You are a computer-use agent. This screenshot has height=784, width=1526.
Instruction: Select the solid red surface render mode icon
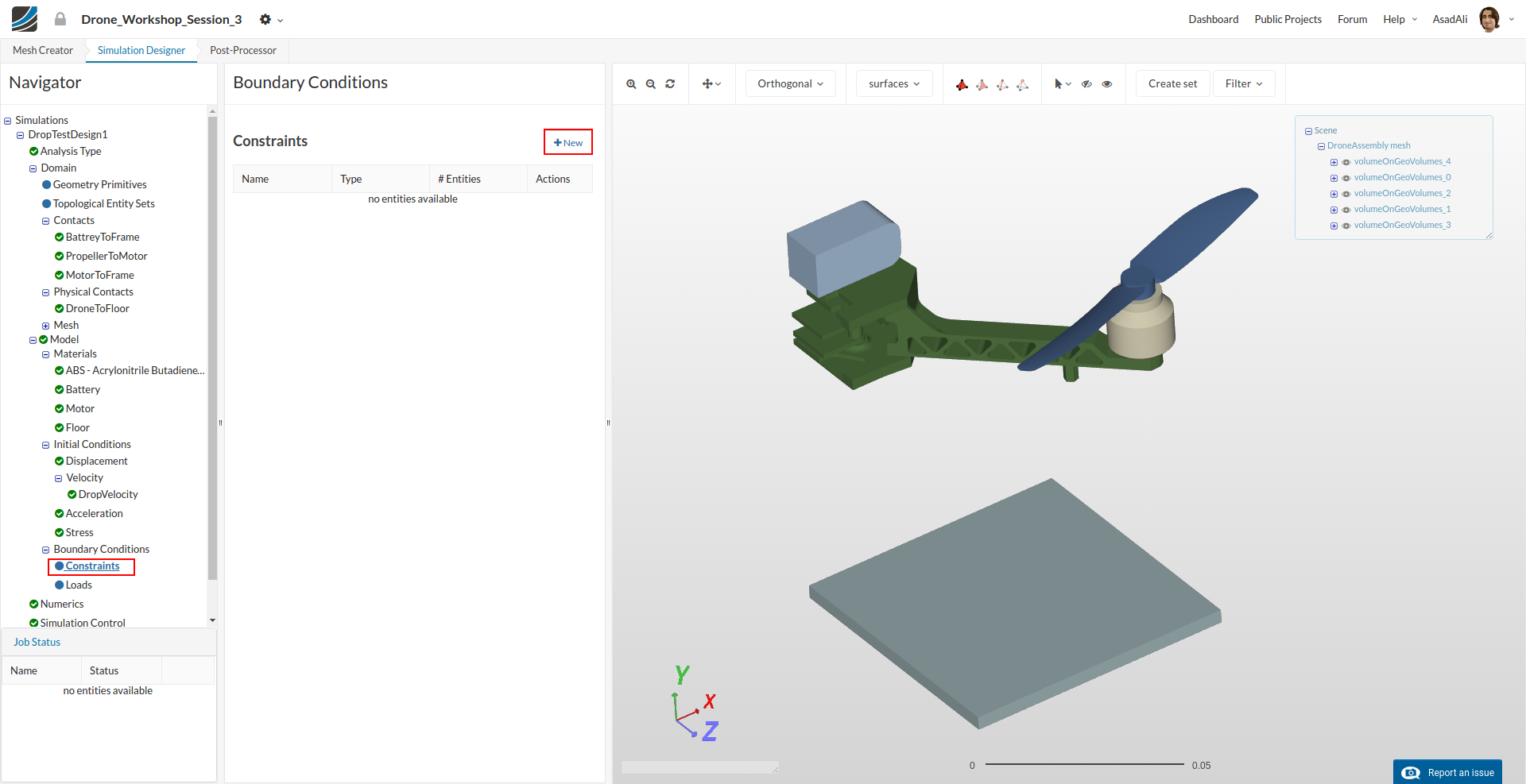coord(962,84)
